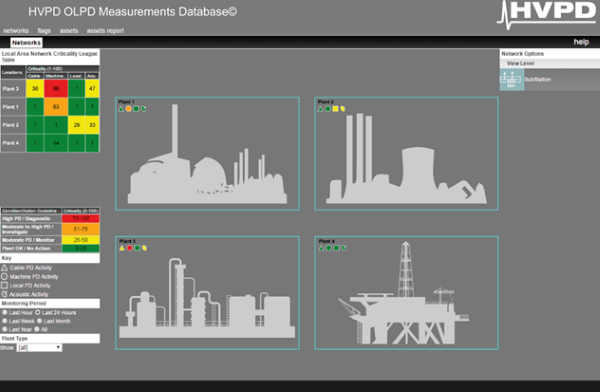This screenshot has height=392, width=600.
Task: Click yellow Plant 2 acoustic cell 33
Action: pos(92,125)
